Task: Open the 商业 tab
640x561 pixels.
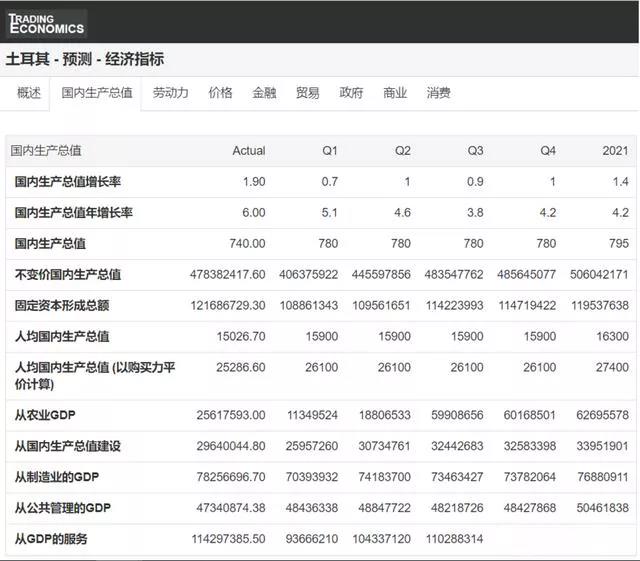Action: 395,93
